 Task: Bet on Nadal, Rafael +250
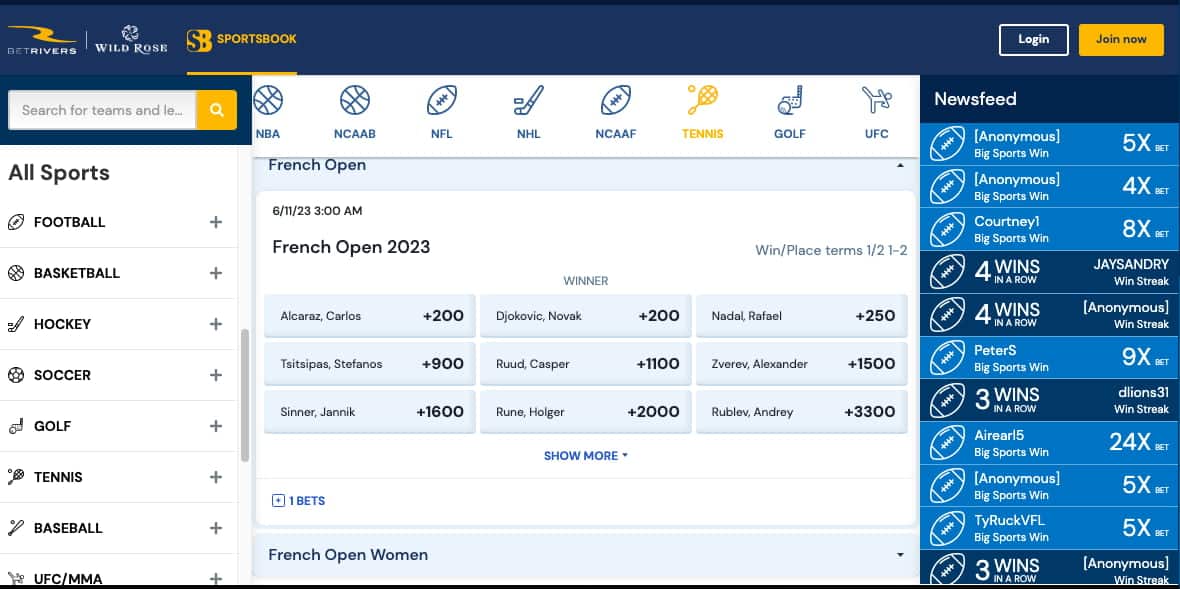click(801, 316)
